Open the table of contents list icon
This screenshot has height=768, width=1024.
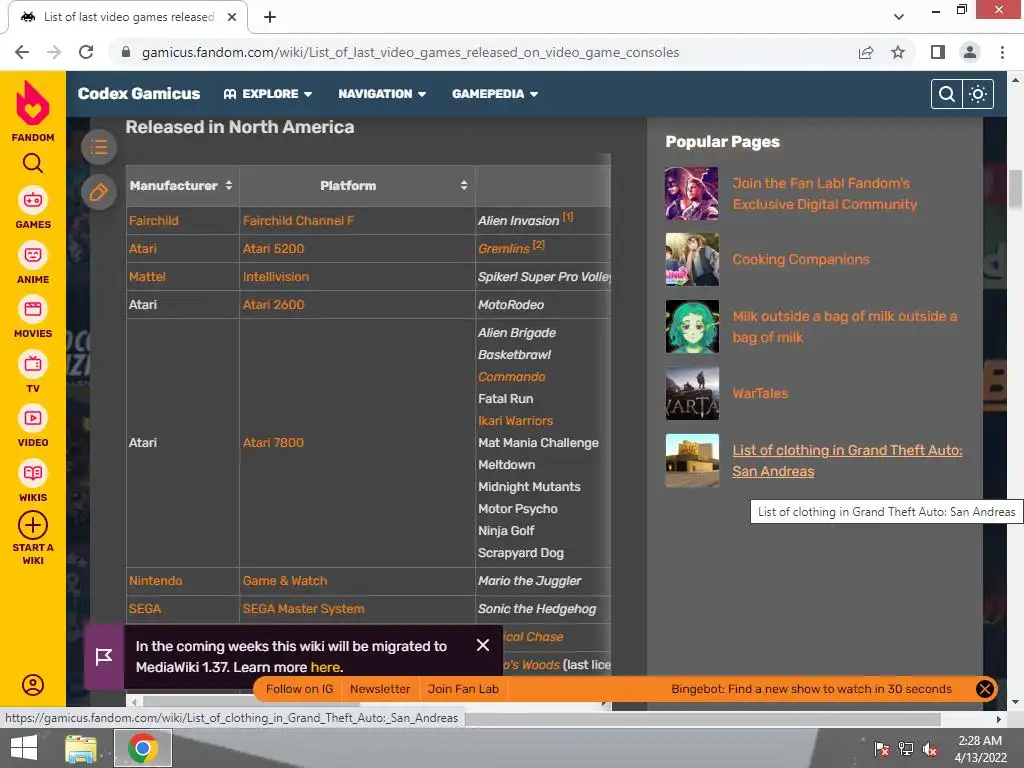99,147
